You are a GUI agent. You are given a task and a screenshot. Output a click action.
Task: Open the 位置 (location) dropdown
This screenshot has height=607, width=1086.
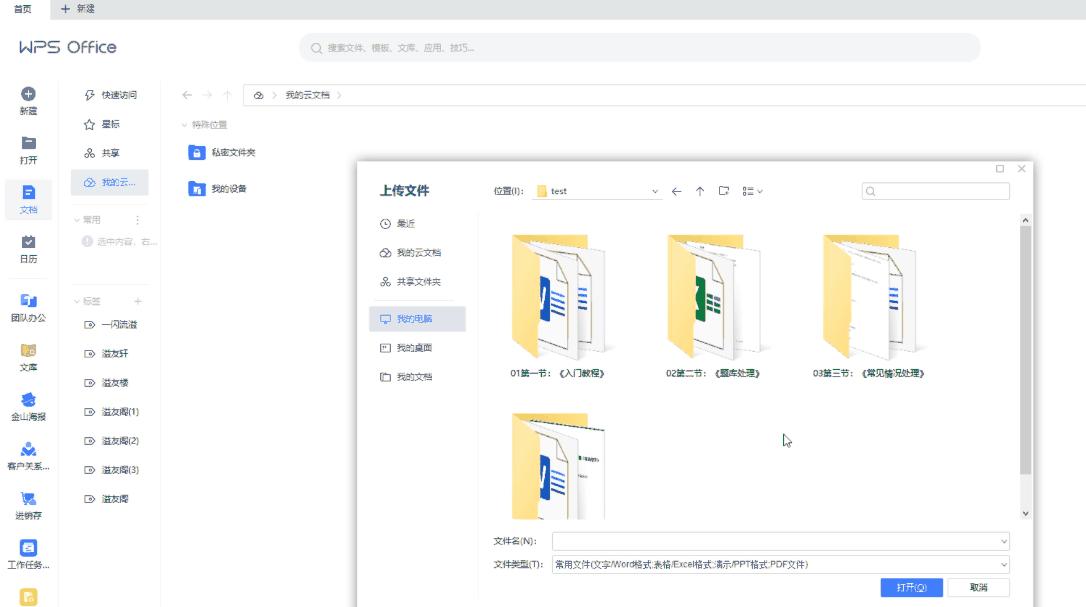tap(655, 190)
